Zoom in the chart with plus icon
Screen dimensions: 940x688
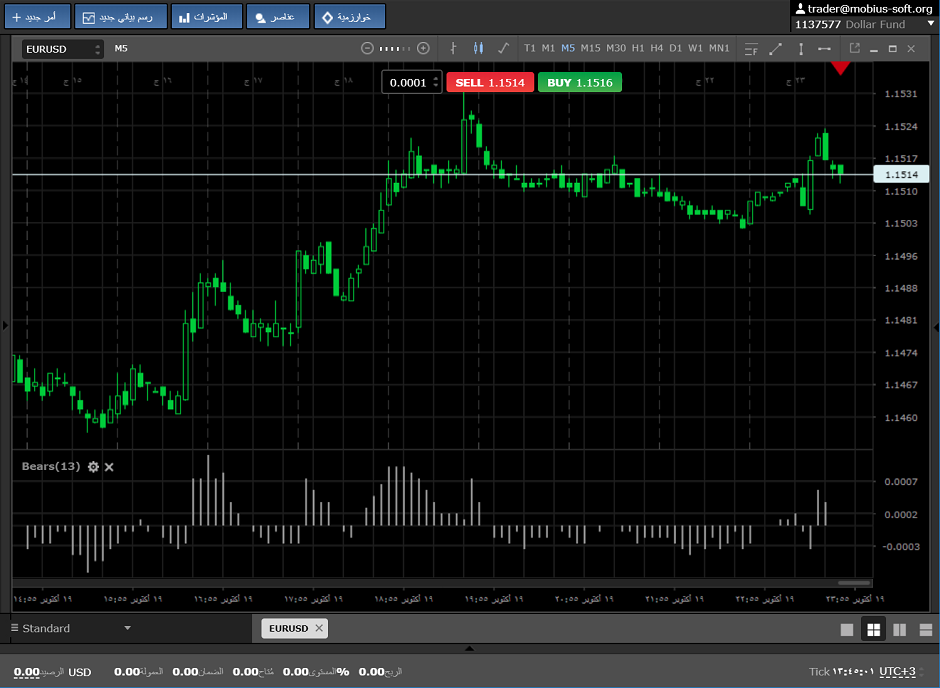point(423,48)
